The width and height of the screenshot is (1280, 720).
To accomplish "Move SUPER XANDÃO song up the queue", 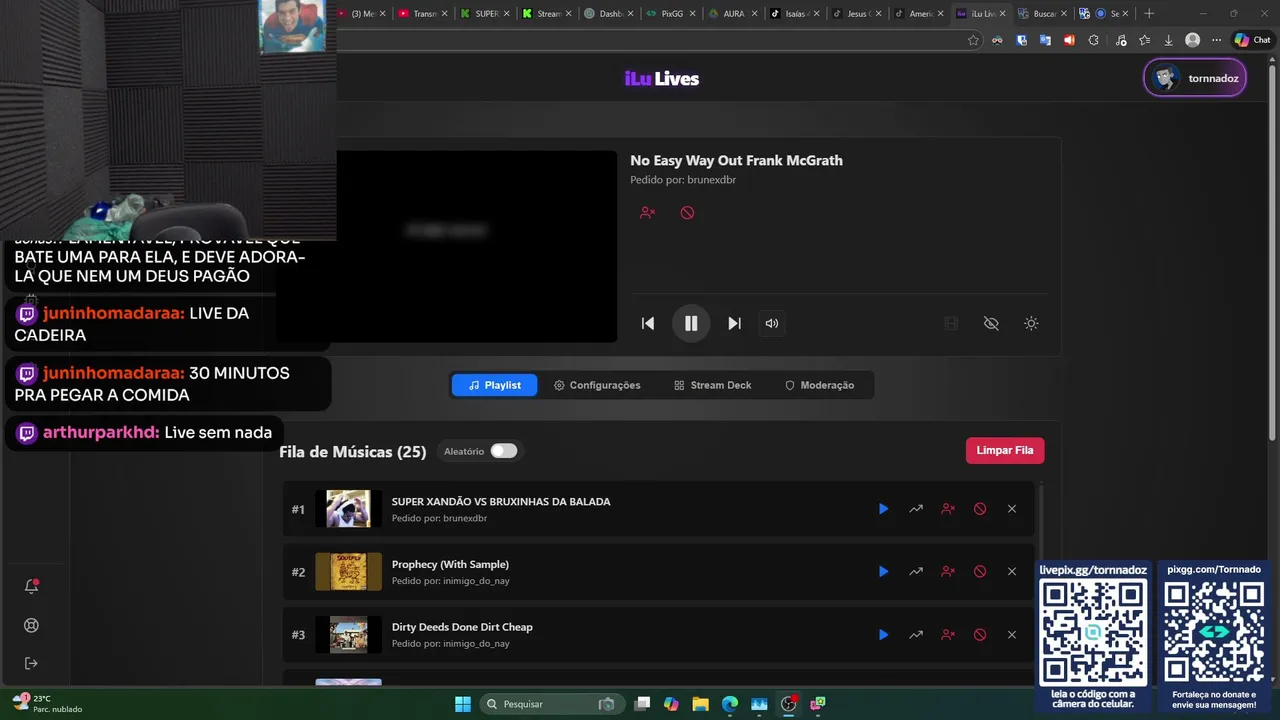I will 916,509.
